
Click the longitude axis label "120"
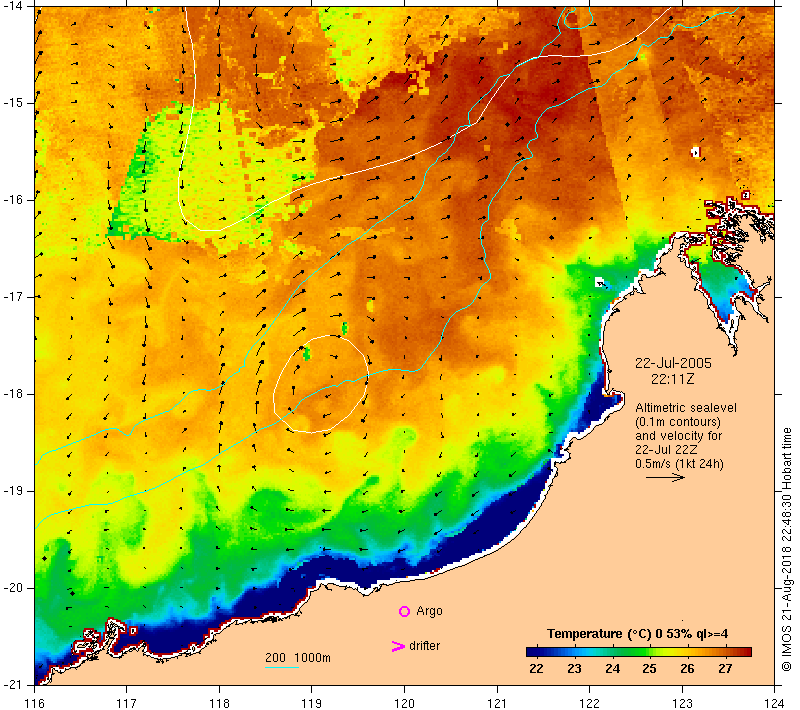[405, 703]
